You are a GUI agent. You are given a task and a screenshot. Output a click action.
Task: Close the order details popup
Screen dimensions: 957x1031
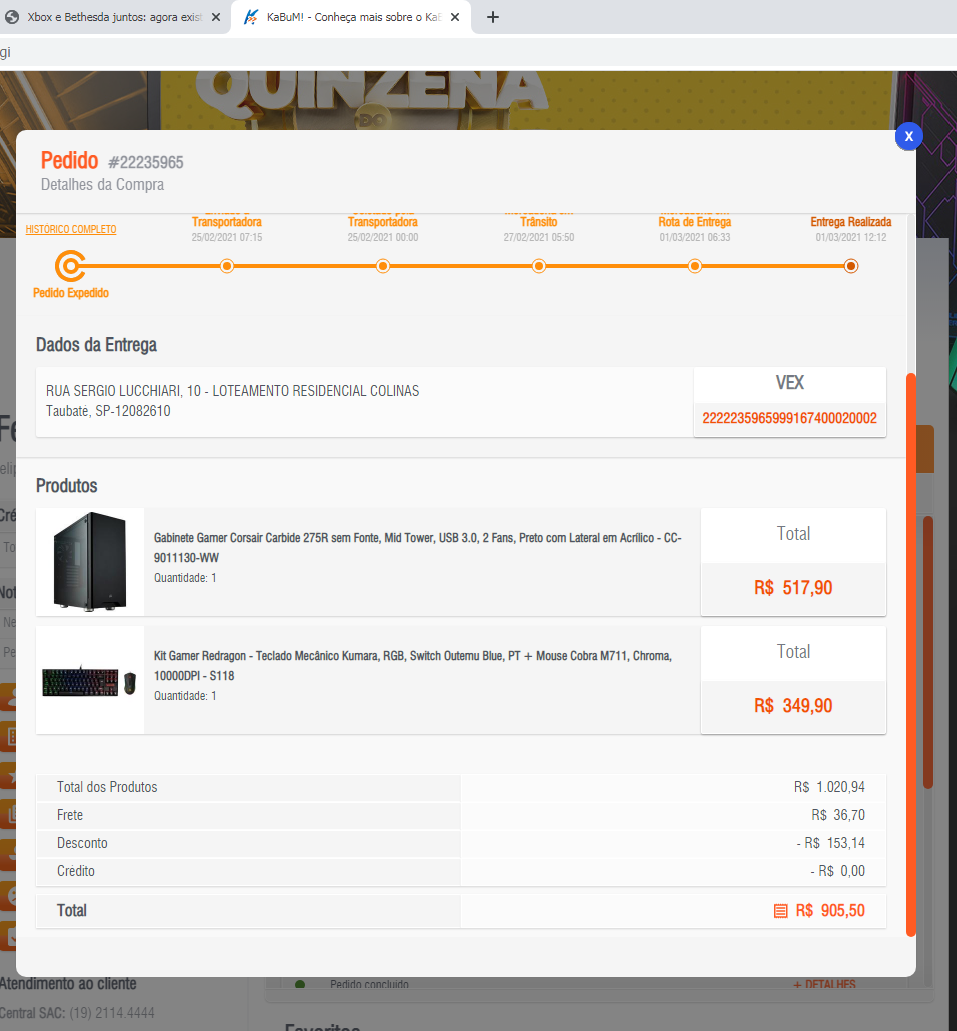908,137
